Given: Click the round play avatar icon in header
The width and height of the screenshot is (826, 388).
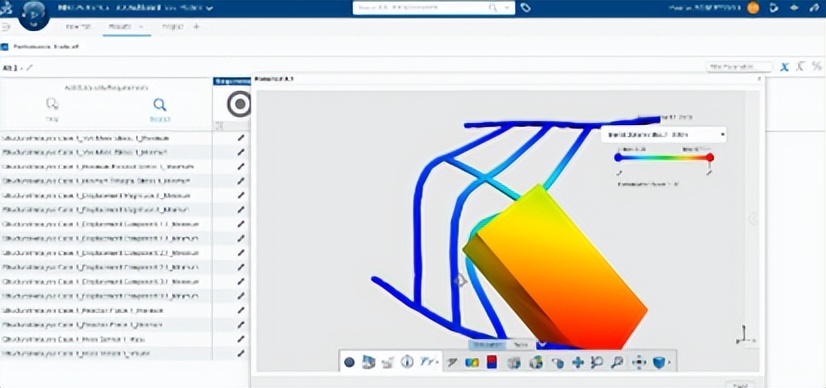Looking at the screenshot, I should click(34, 15).
